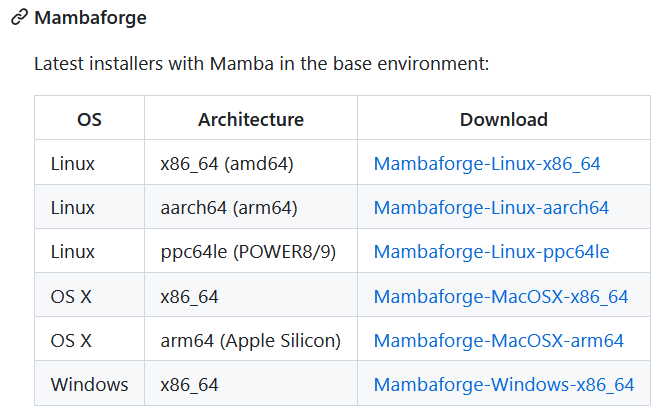Click the x86_64 architecture cell in Windows row

pos(189,385)
